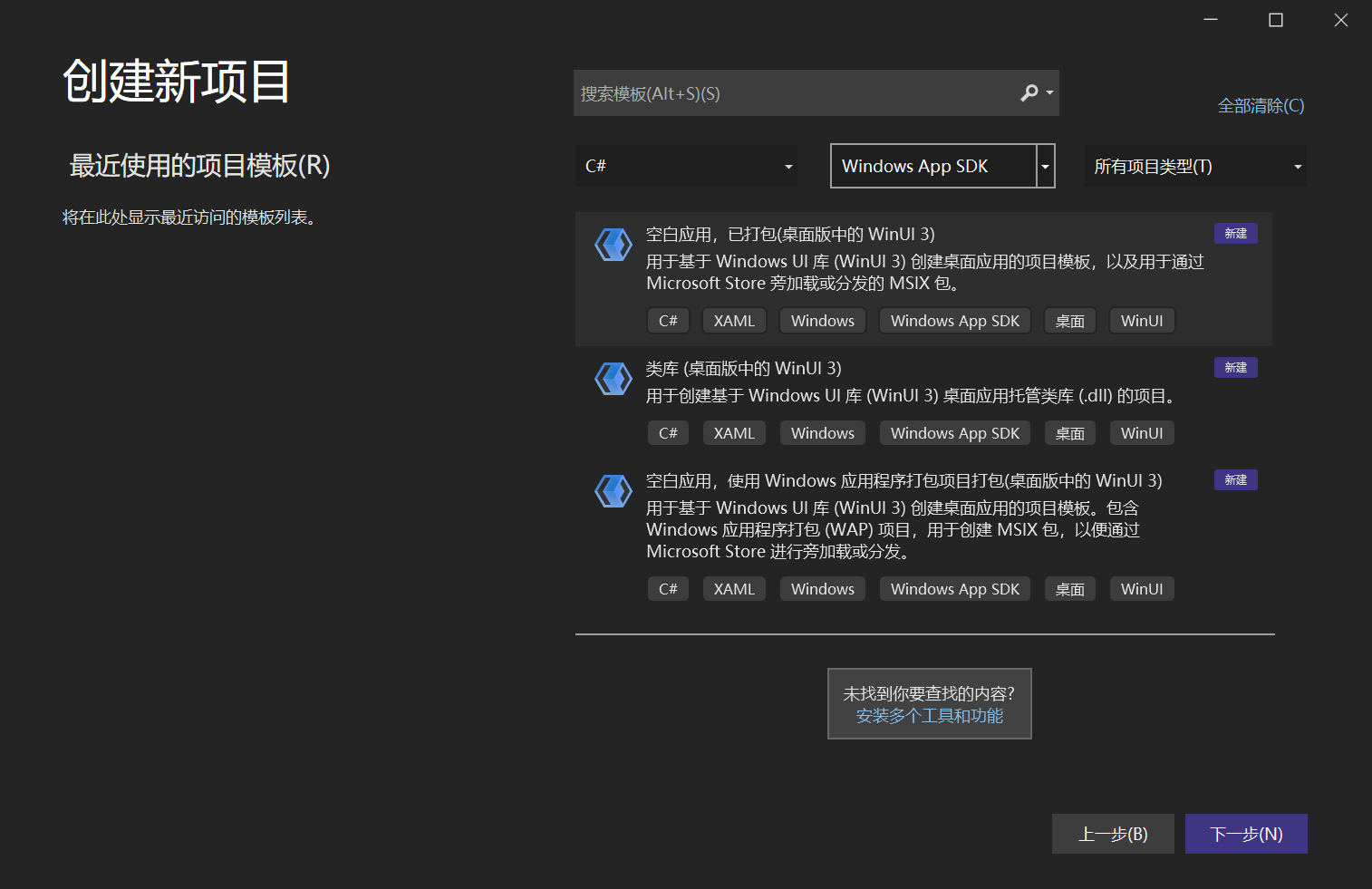Click XAML tag under WAP-packaged template
This screenshot has height=889, width=1372.
point(734,589)
